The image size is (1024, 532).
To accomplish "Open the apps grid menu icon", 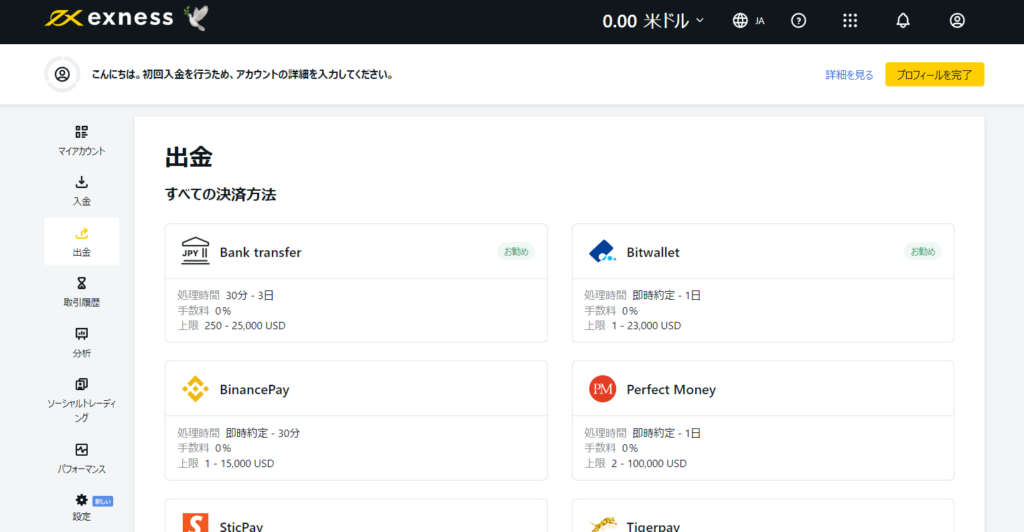I will point(850,21).
